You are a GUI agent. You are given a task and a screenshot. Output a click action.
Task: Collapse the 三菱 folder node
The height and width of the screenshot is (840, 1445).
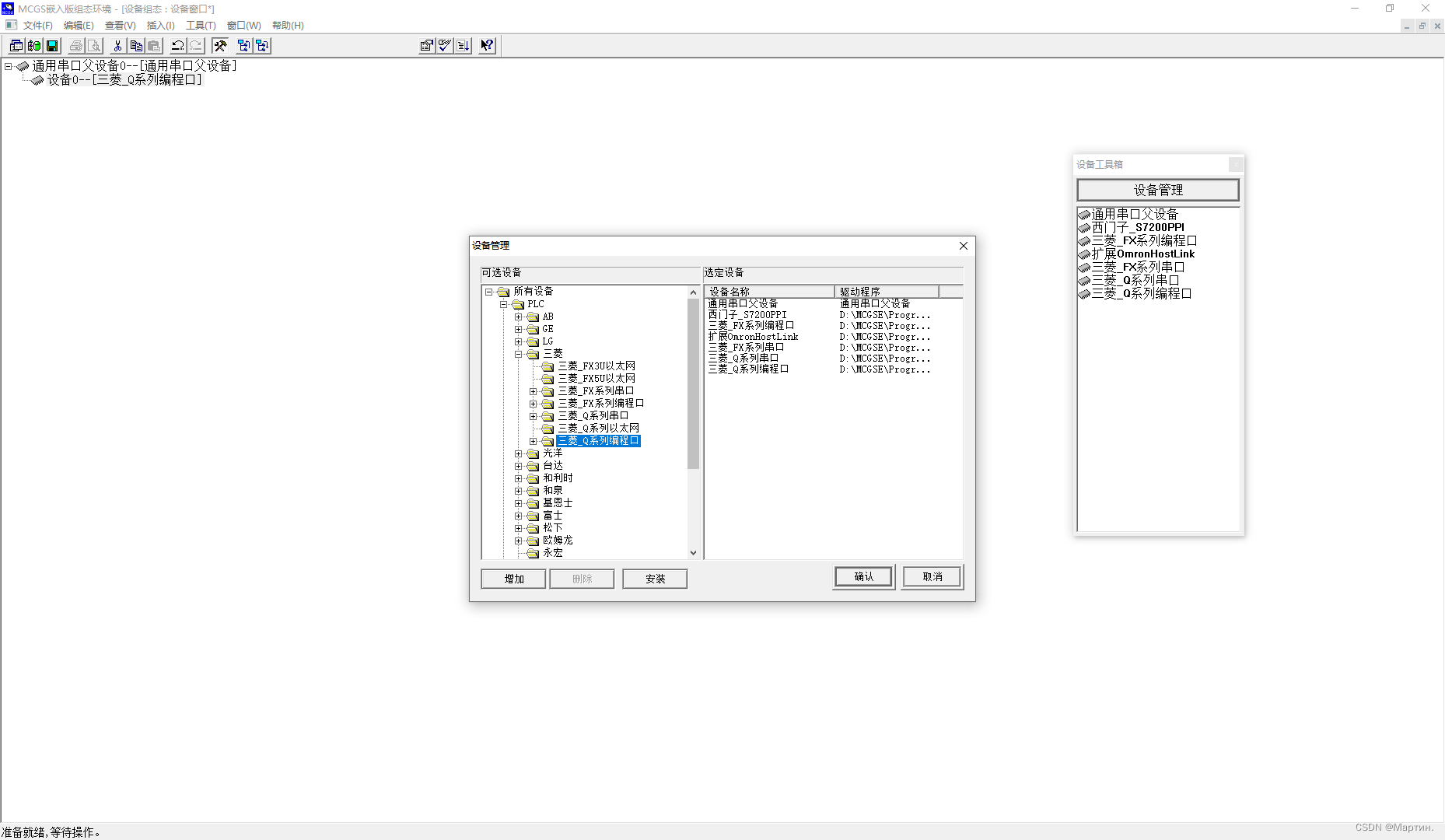pyautogui.click(x=518, y=354)
